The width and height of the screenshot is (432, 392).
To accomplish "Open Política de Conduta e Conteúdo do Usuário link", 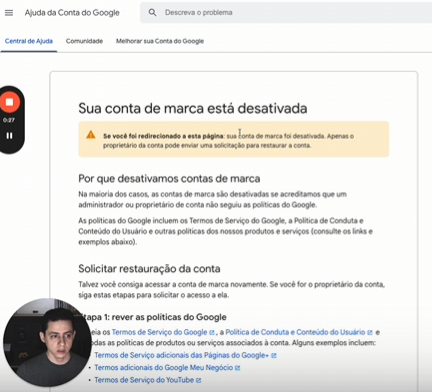I will (295, 332).
